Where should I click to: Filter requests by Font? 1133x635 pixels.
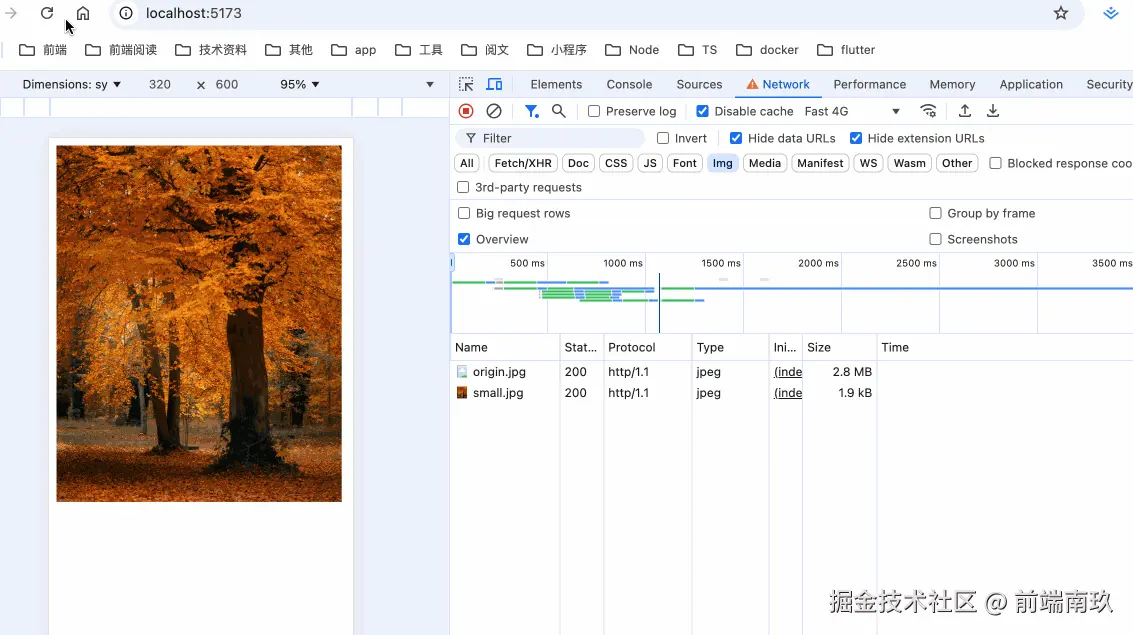click(684, 163)
